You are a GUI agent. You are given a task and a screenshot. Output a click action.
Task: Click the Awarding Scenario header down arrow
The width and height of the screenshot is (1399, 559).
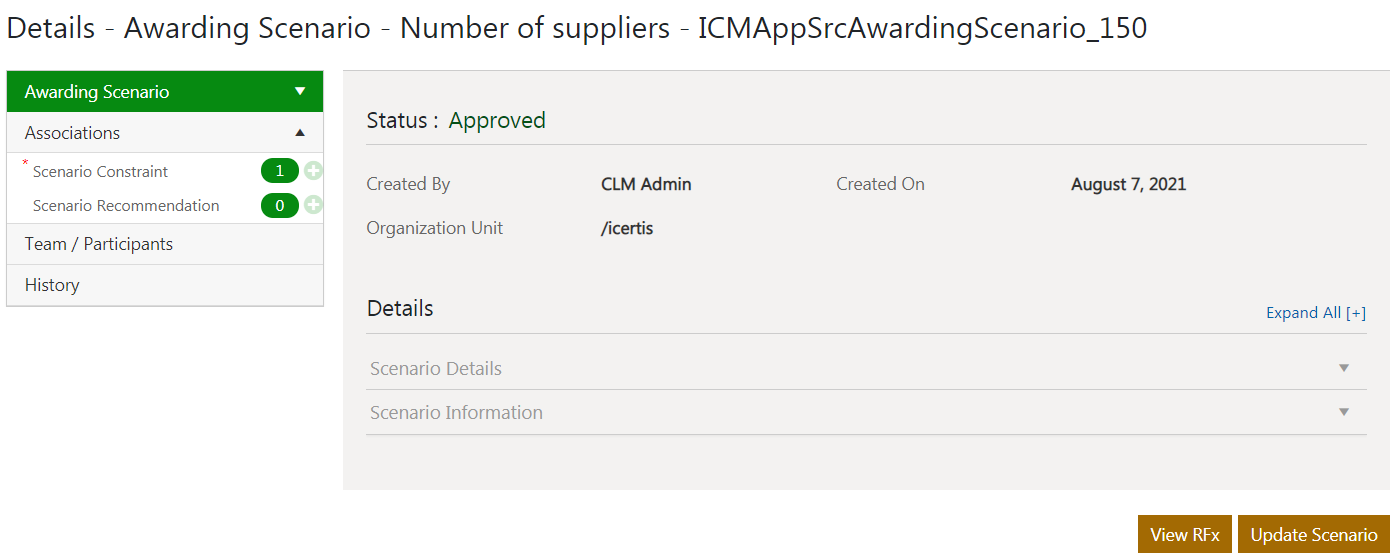pos(300,92)
